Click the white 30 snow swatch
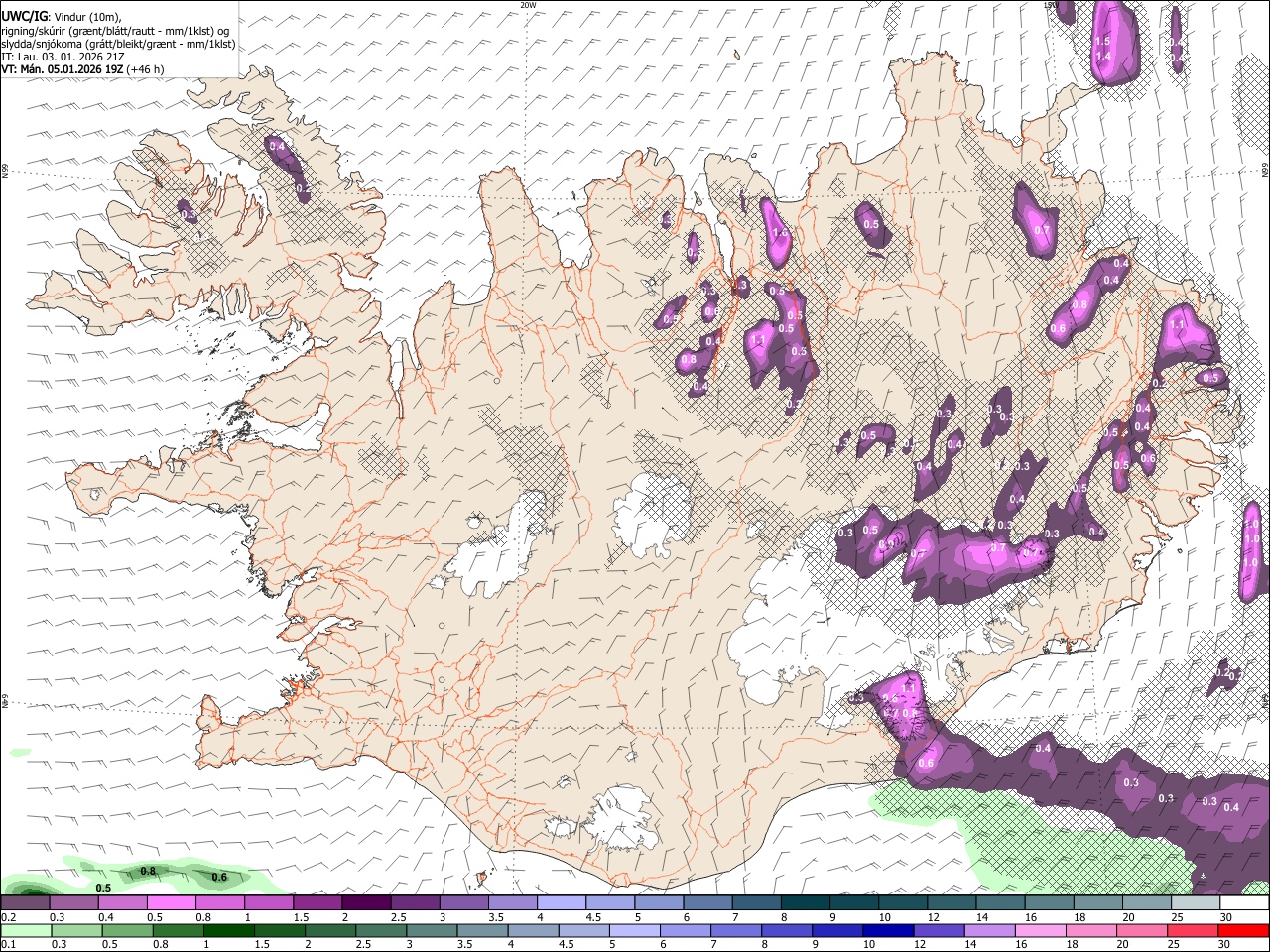This screenshot has height=952, width=1270. pyautogui.click(x=1244, y=903)
